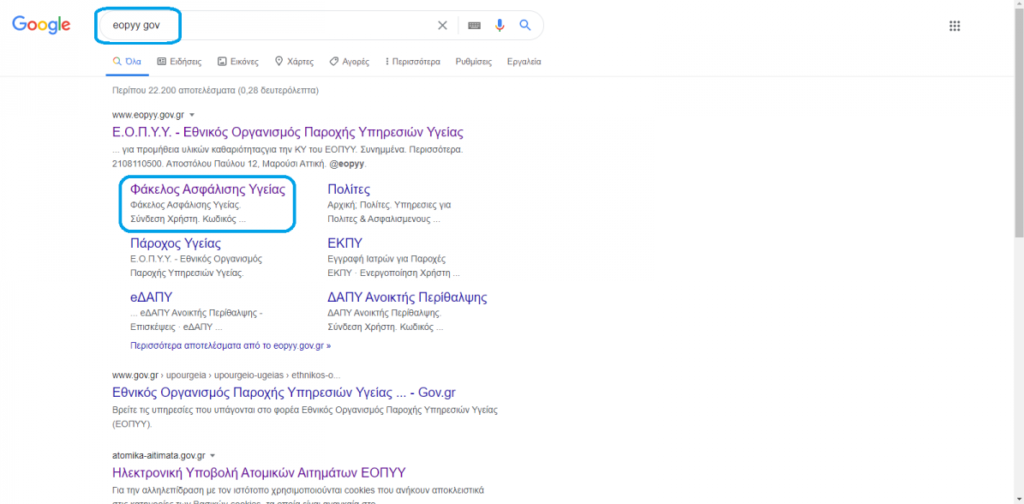Open Ηλεκτρονική Υποβολή Ατομικών Αιτημάτων ΕΟΠΥΥ result
This screenshot has width=1024, height=504.
pyautogui.click(x=259, y=472)
